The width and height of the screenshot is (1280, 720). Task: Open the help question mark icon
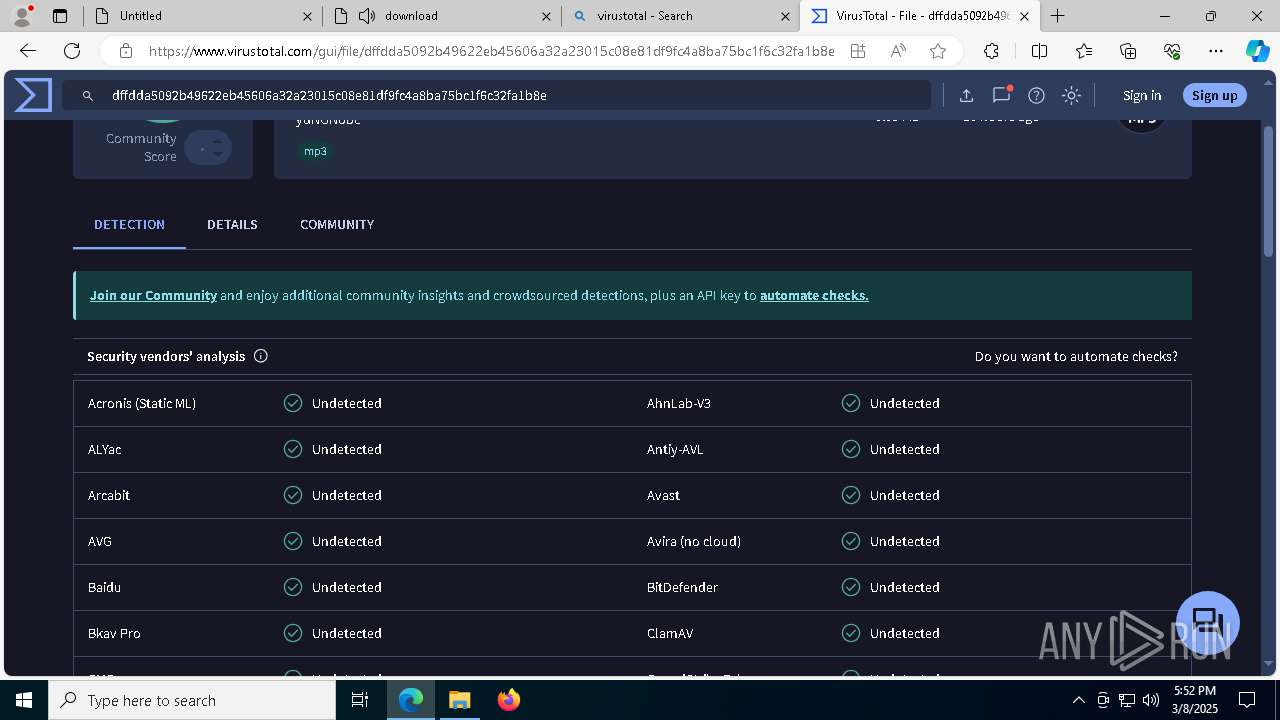point(1036,95)
